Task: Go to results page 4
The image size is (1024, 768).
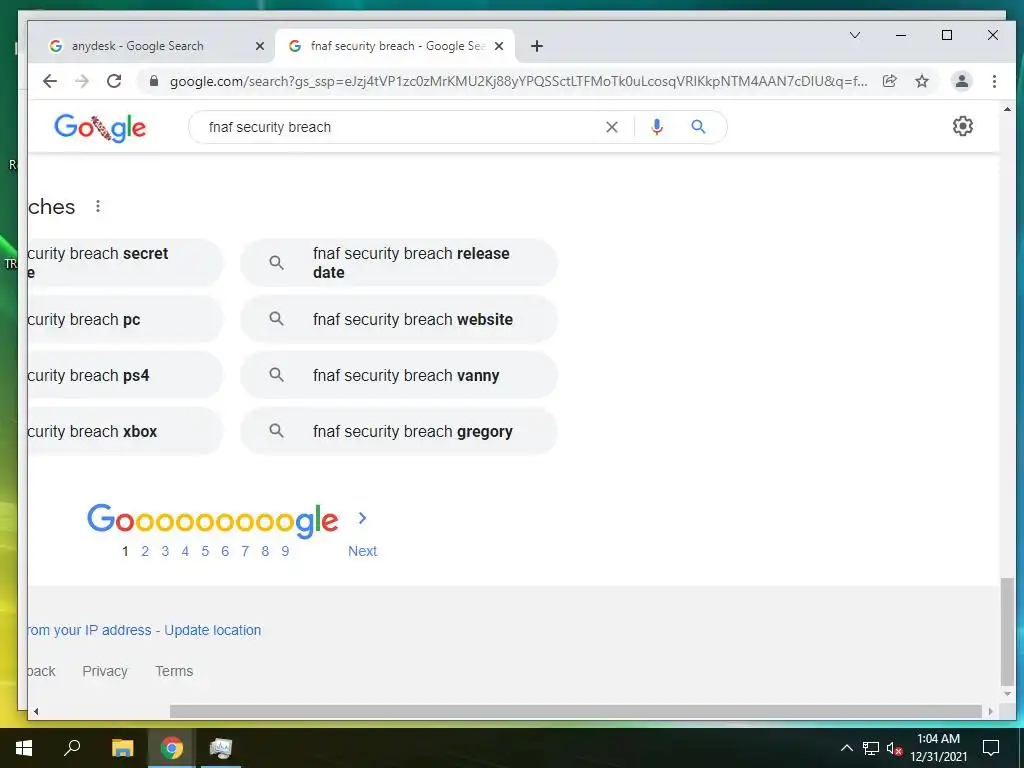Action: 185,551
